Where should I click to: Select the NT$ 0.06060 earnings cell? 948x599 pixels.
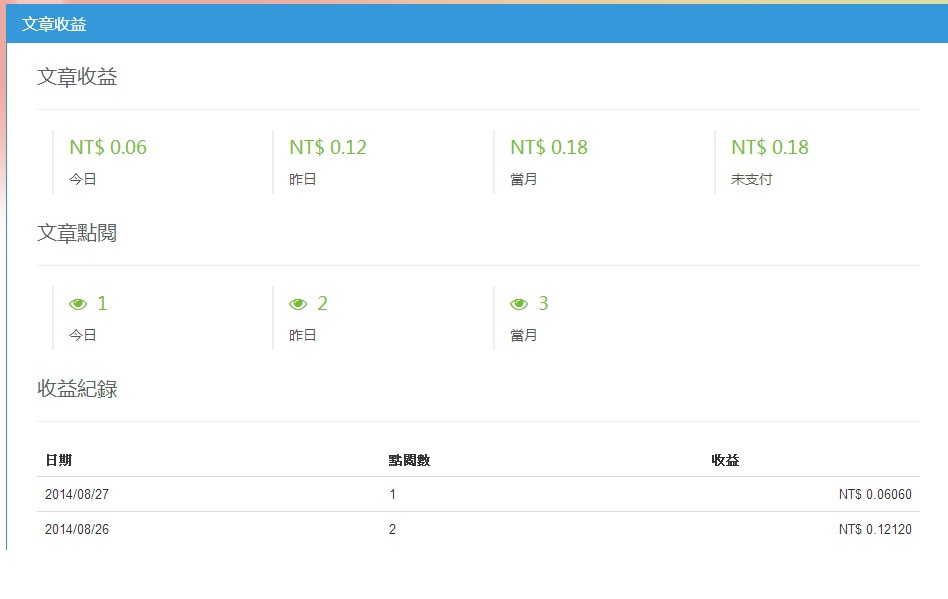[x=875, y=494]
